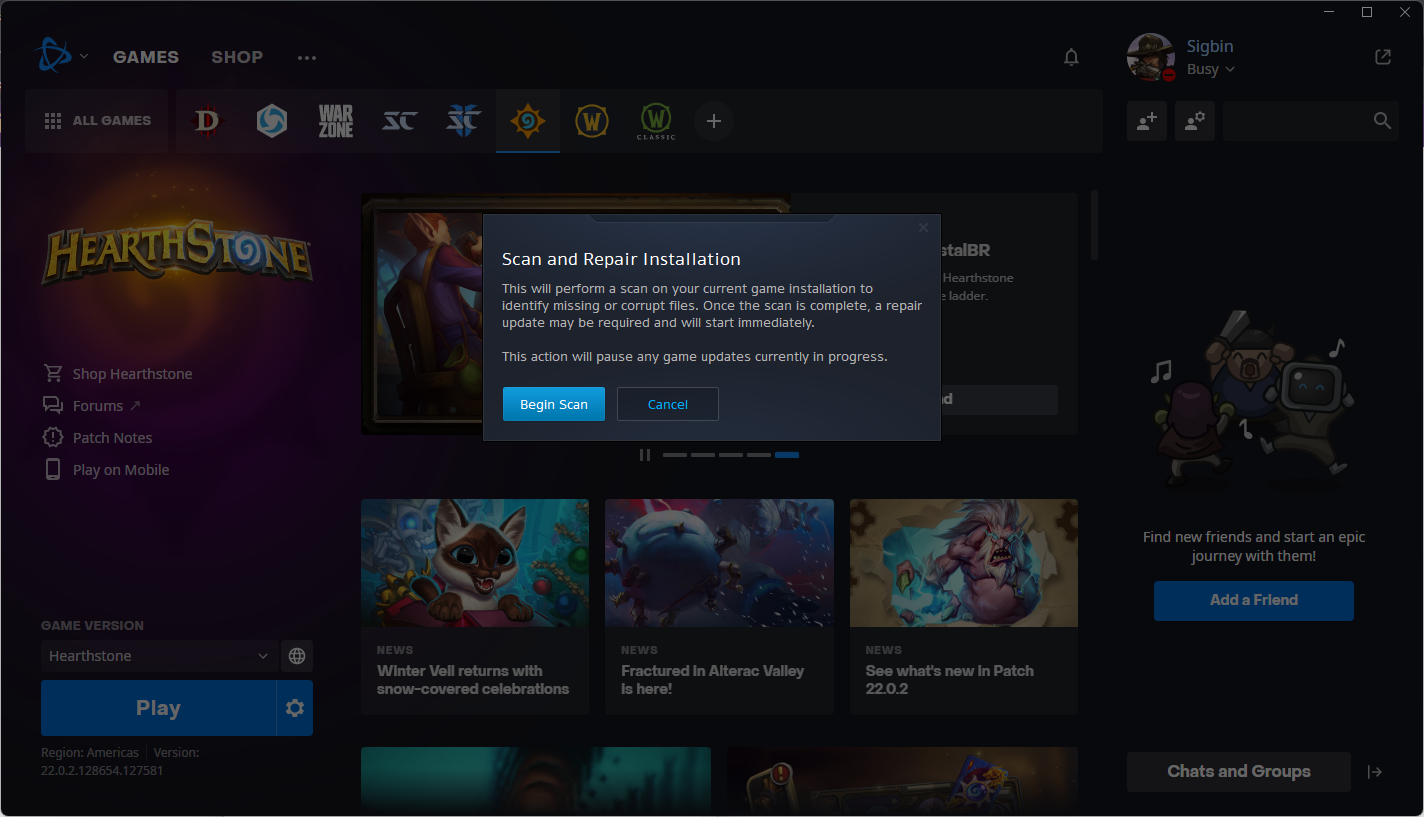Click the search magnifier icon
This screenshot has width=1424, height=817.
(1382, 121)
